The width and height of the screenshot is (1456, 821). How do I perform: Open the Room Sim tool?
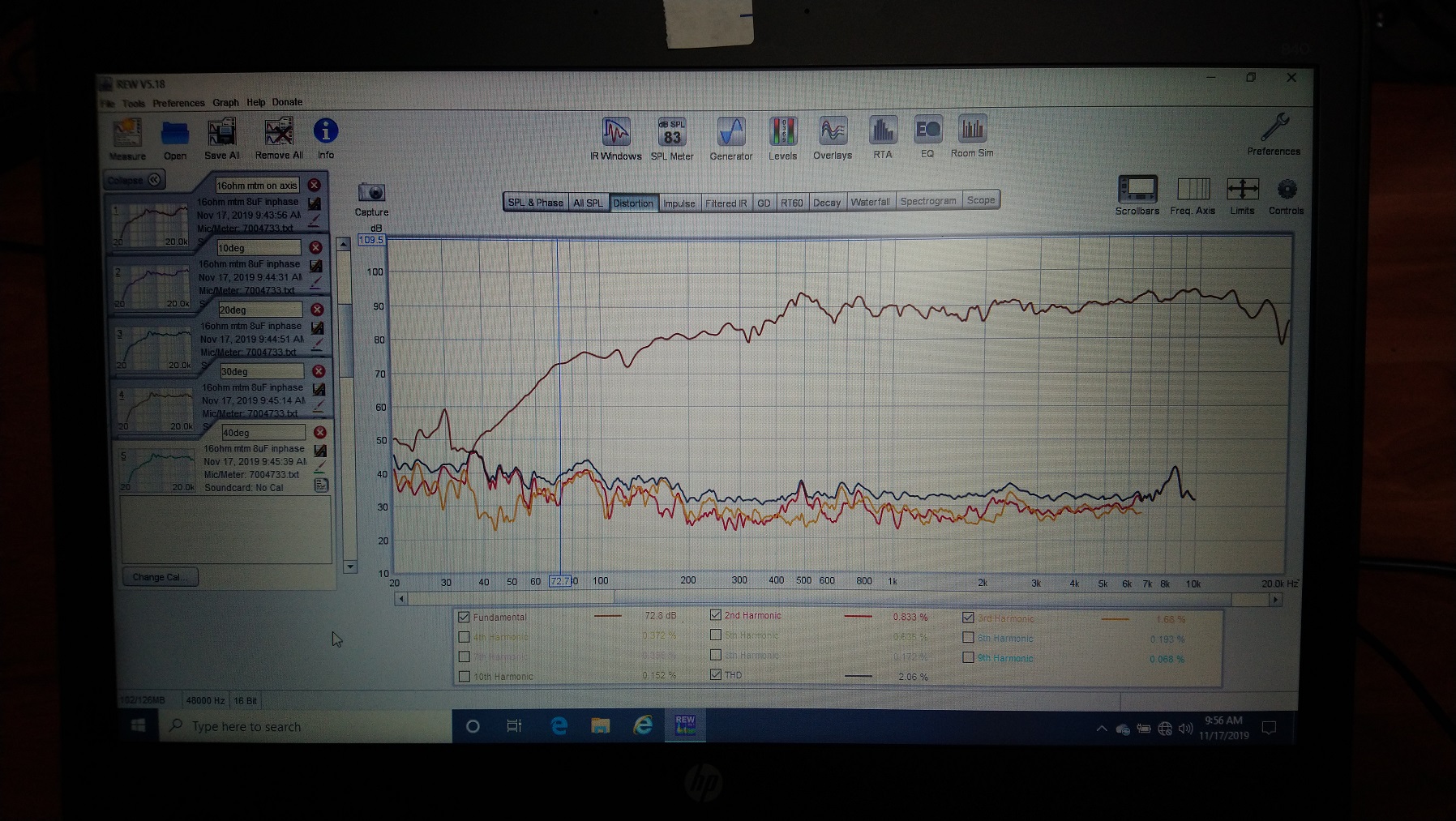pos(972,129)
